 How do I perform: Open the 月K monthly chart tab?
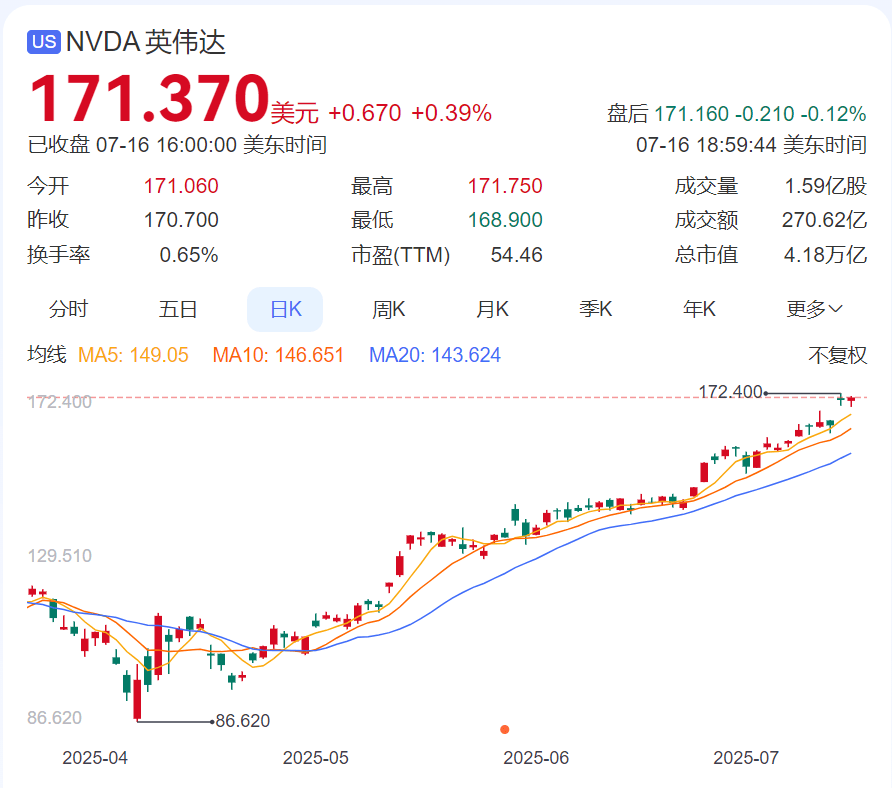[x=492, y=309]
